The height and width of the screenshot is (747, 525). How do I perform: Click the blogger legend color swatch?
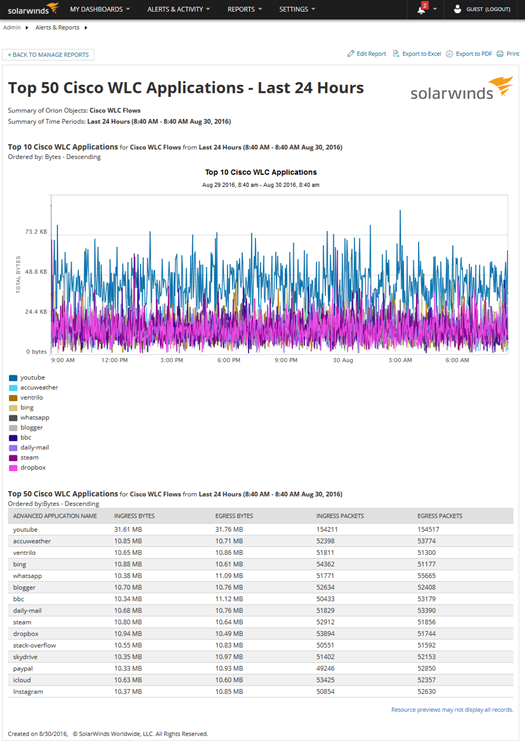click(13, 428)
